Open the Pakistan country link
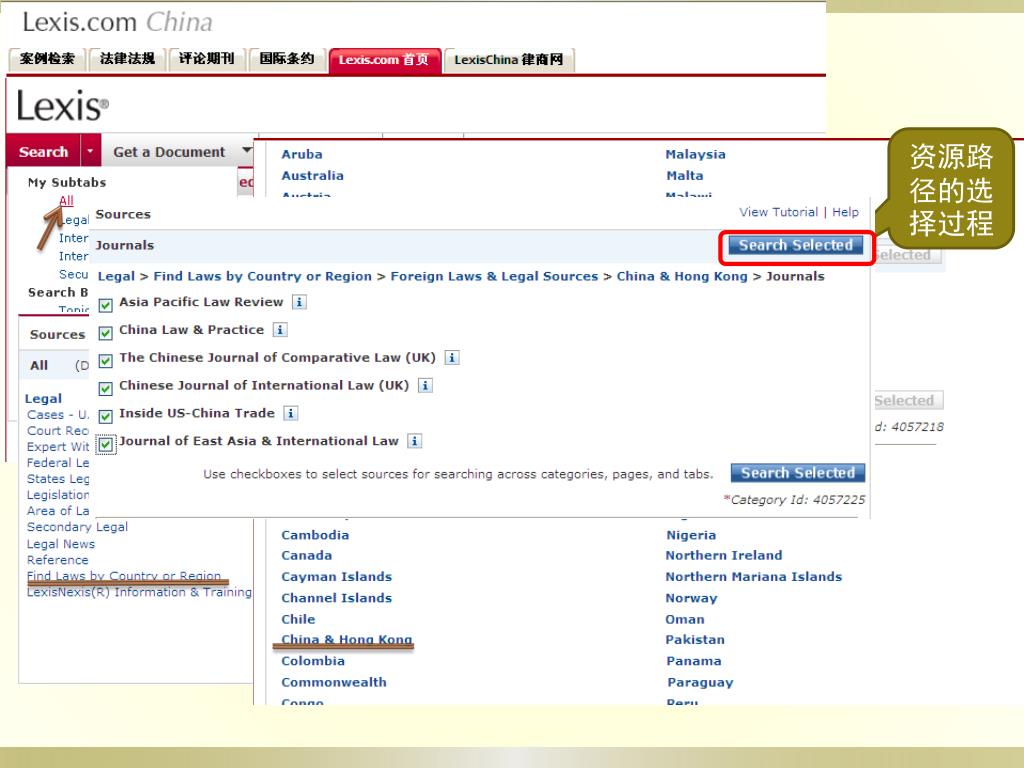The height and width of the screenshot is (768, 1024). pyautogui.click(x=695, y=640)
